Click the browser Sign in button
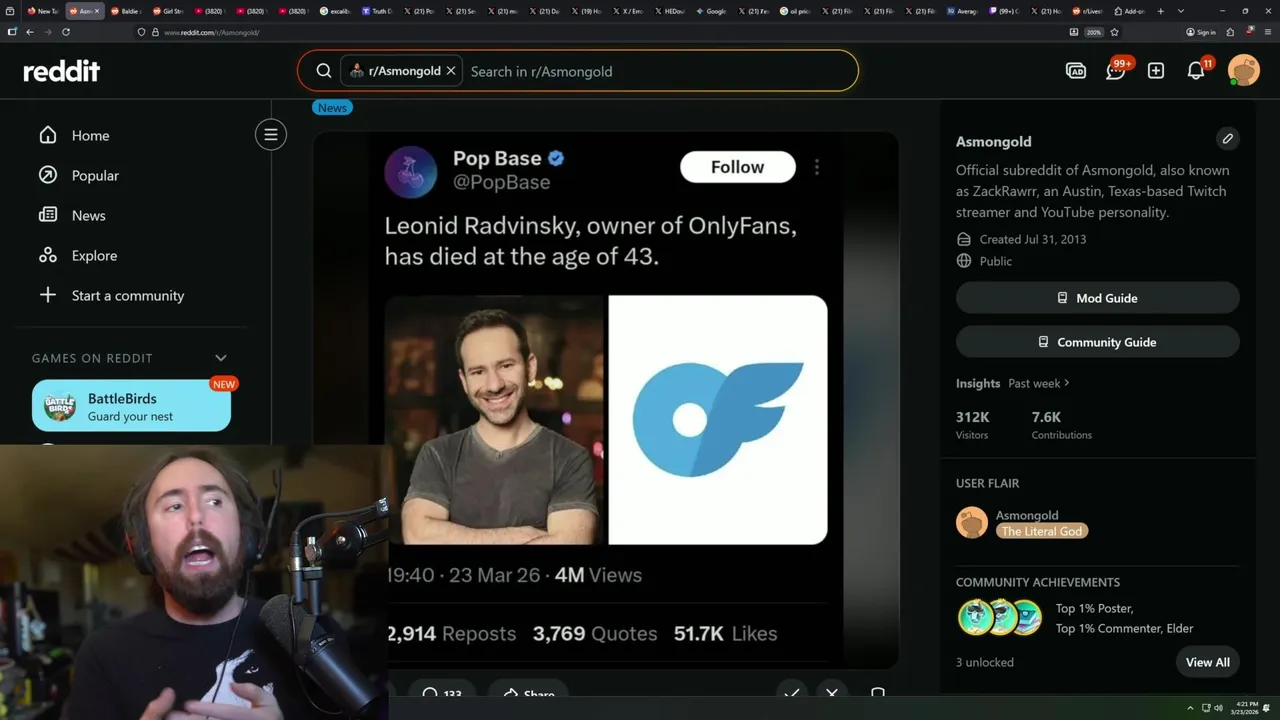Image resolution: width=1280 pixels, height=720 pixels. [x=1200, y=32]
